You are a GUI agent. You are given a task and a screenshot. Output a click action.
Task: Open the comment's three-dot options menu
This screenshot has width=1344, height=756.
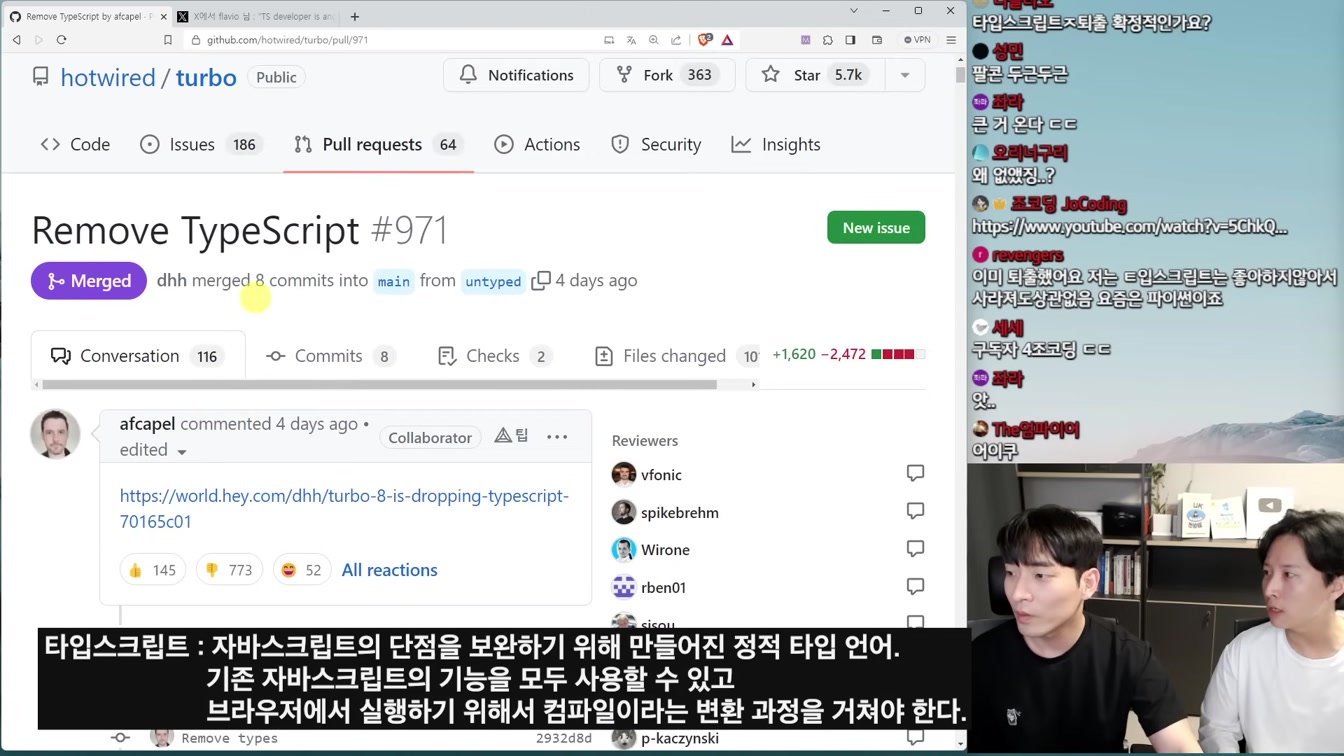(x=557, y=437)
